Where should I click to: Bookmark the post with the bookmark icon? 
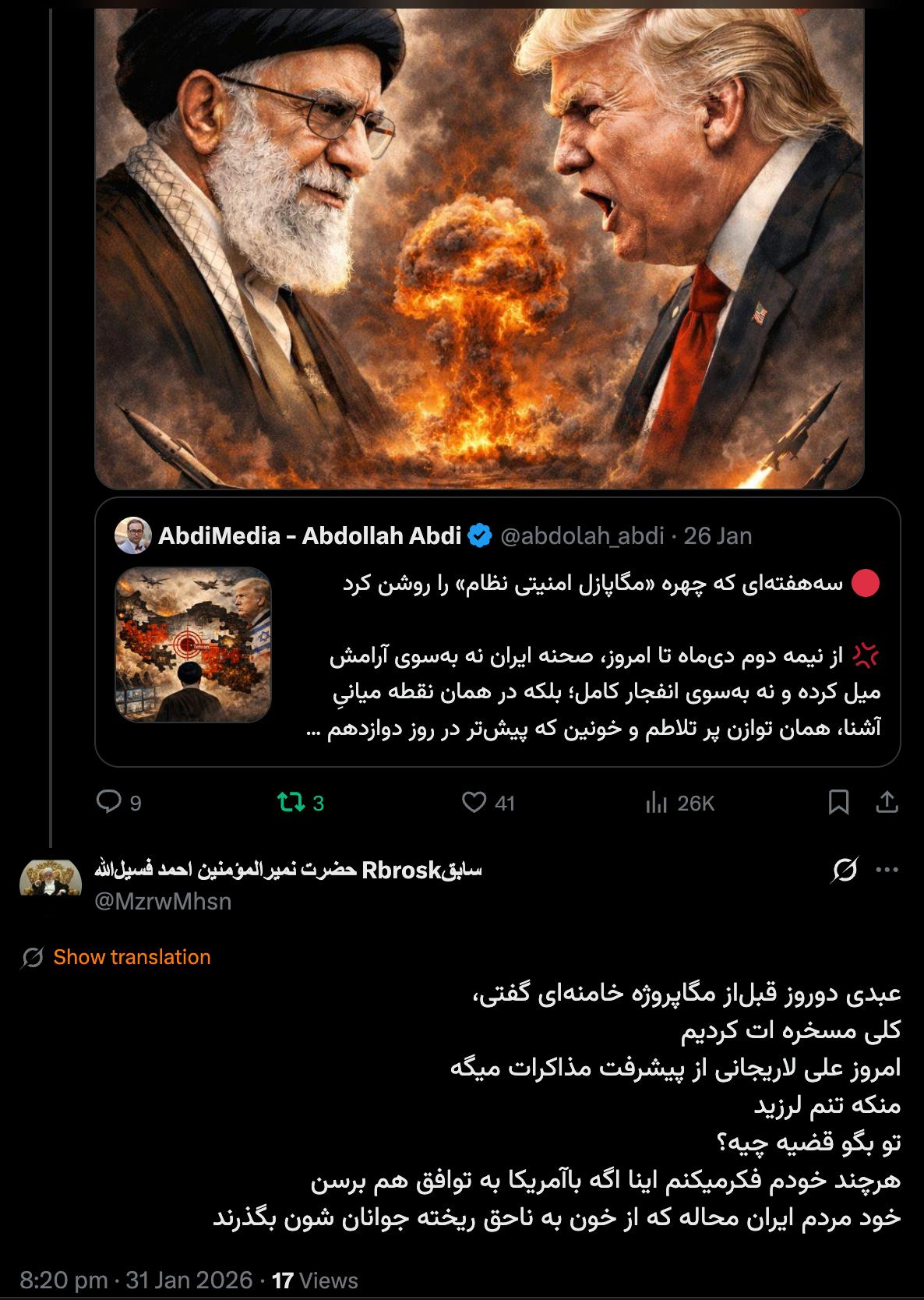pyautogui.click(x=838, y=803)
